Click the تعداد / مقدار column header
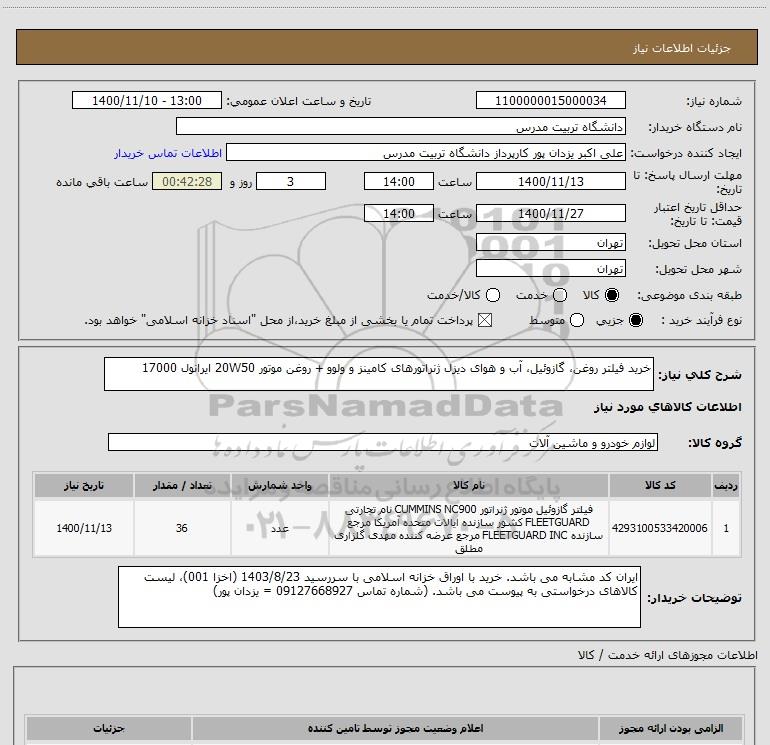The image size is (770, 745). [182, 485]
